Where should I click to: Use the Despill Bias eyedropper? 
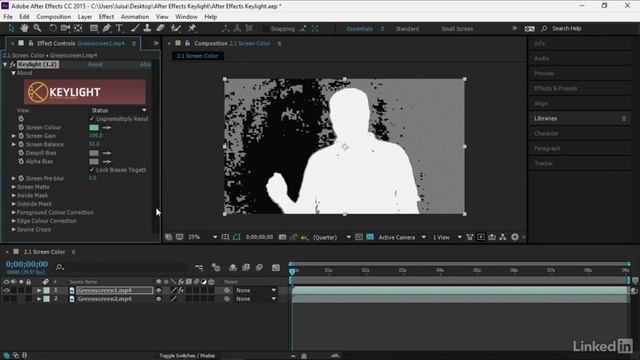tap(107, 153)
